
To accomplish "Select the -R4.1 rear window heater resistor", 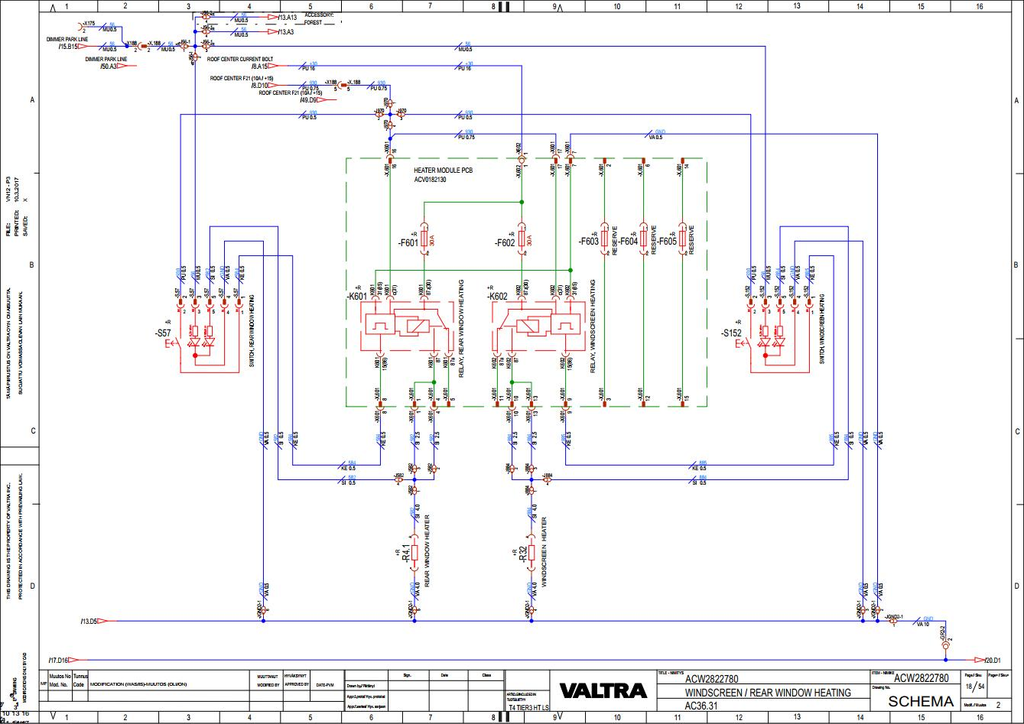I will click(x=415, y=554).
